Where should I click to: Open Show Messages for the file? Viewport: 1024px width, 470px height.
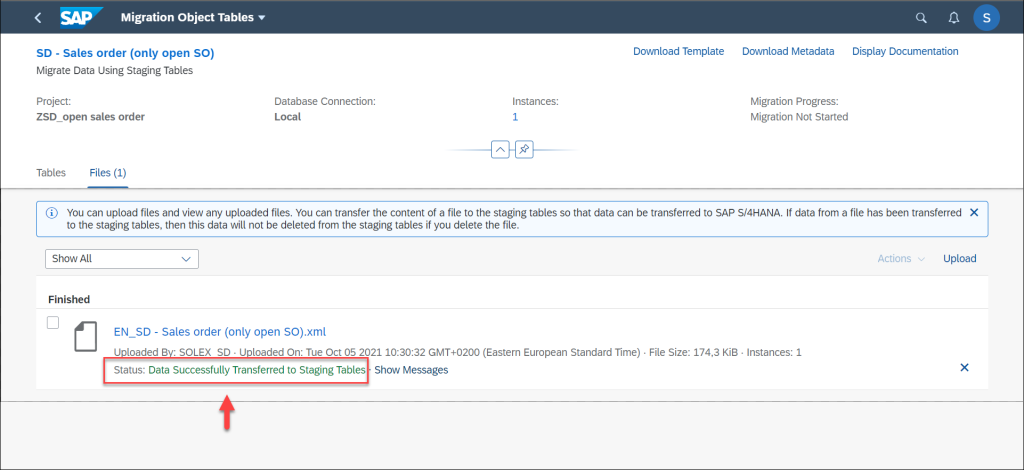point(411,369)
